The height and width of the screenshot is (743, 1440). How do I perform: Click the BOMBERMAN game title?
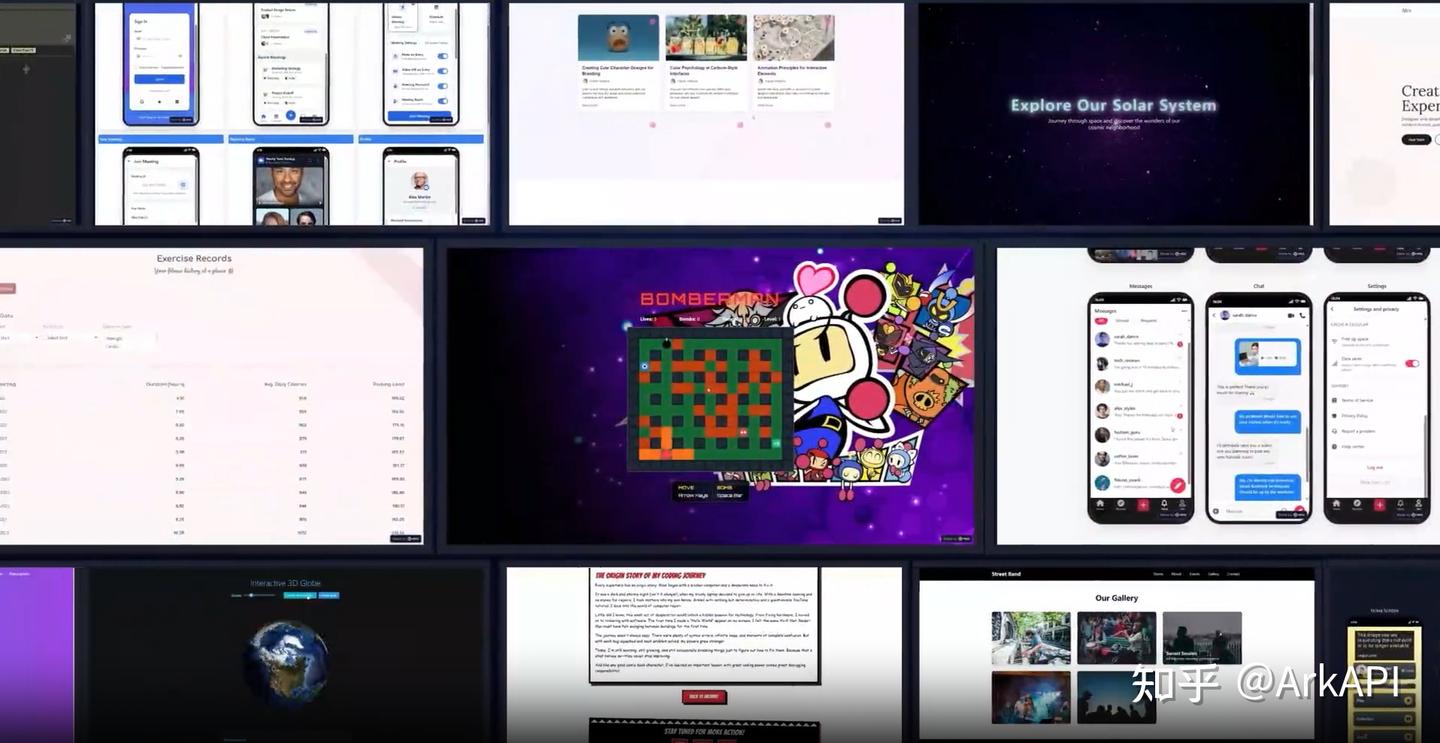click(x=708, y=299)
